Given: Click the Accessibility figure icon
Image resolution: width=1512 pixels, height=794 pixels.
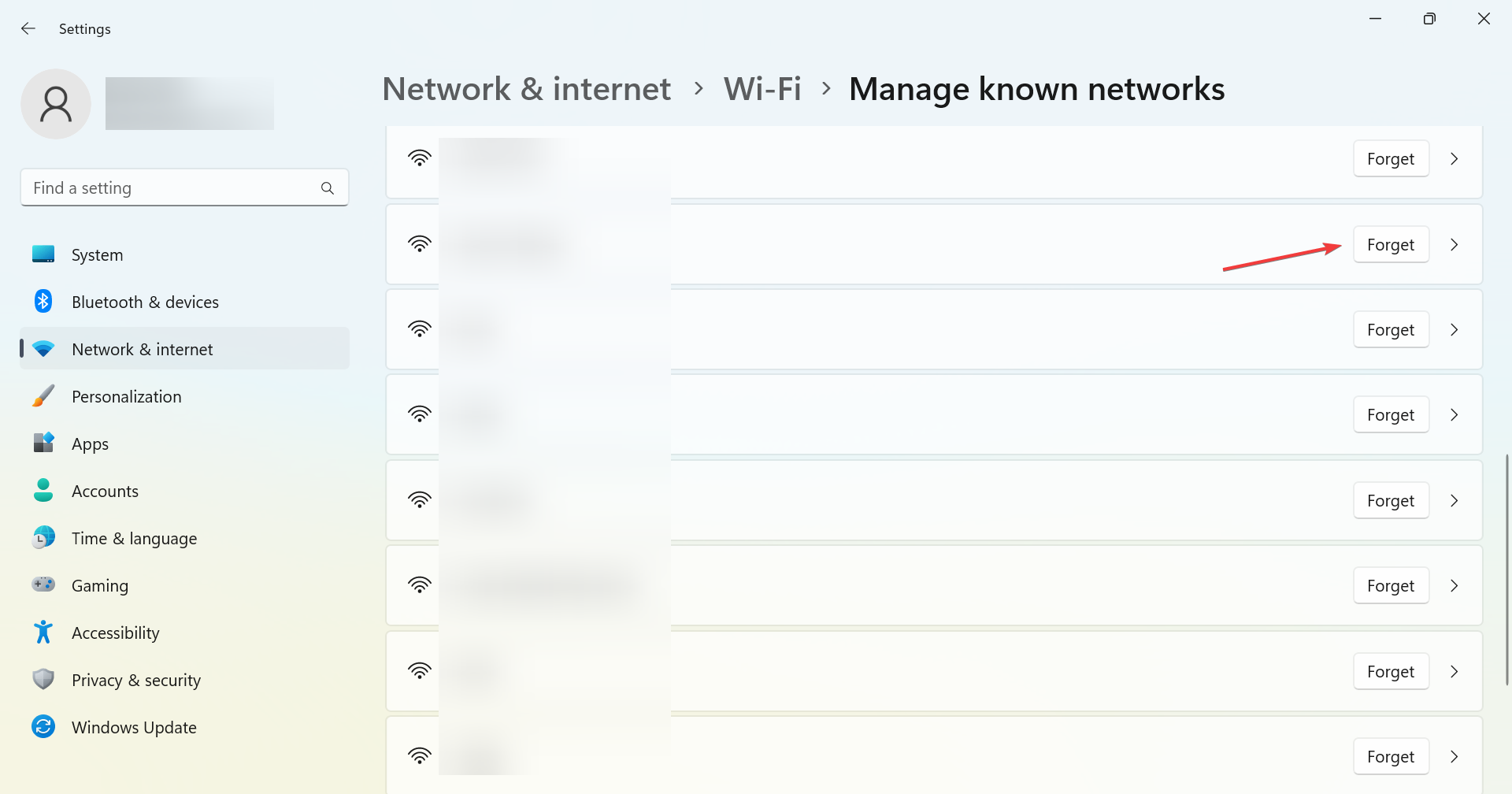Looking at the screenshot, I should click(43, 633).
